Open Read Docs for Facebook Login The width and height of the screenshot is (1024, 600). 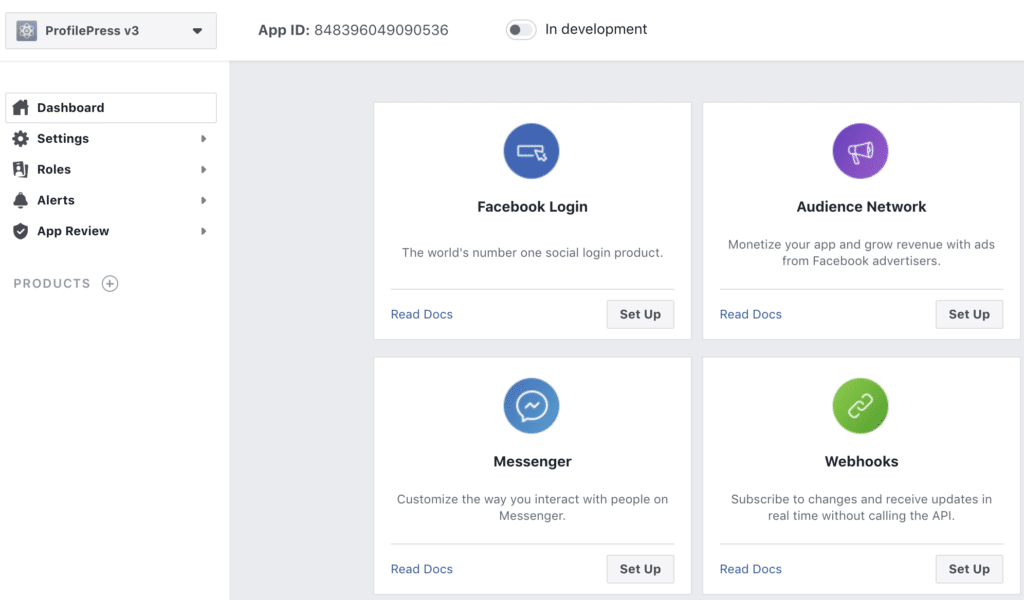pos(422,314)
